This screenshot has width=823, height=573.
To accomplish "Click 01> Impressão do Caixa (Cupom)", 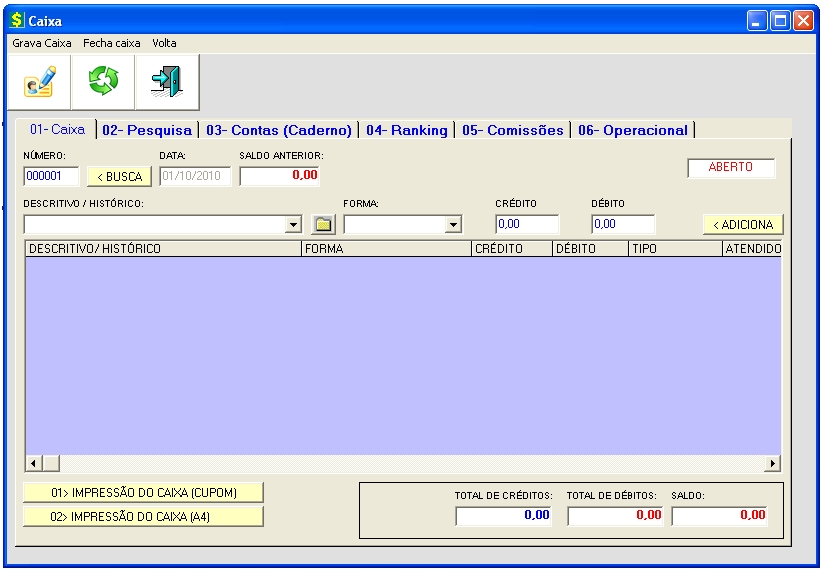I will coord(143,492).
